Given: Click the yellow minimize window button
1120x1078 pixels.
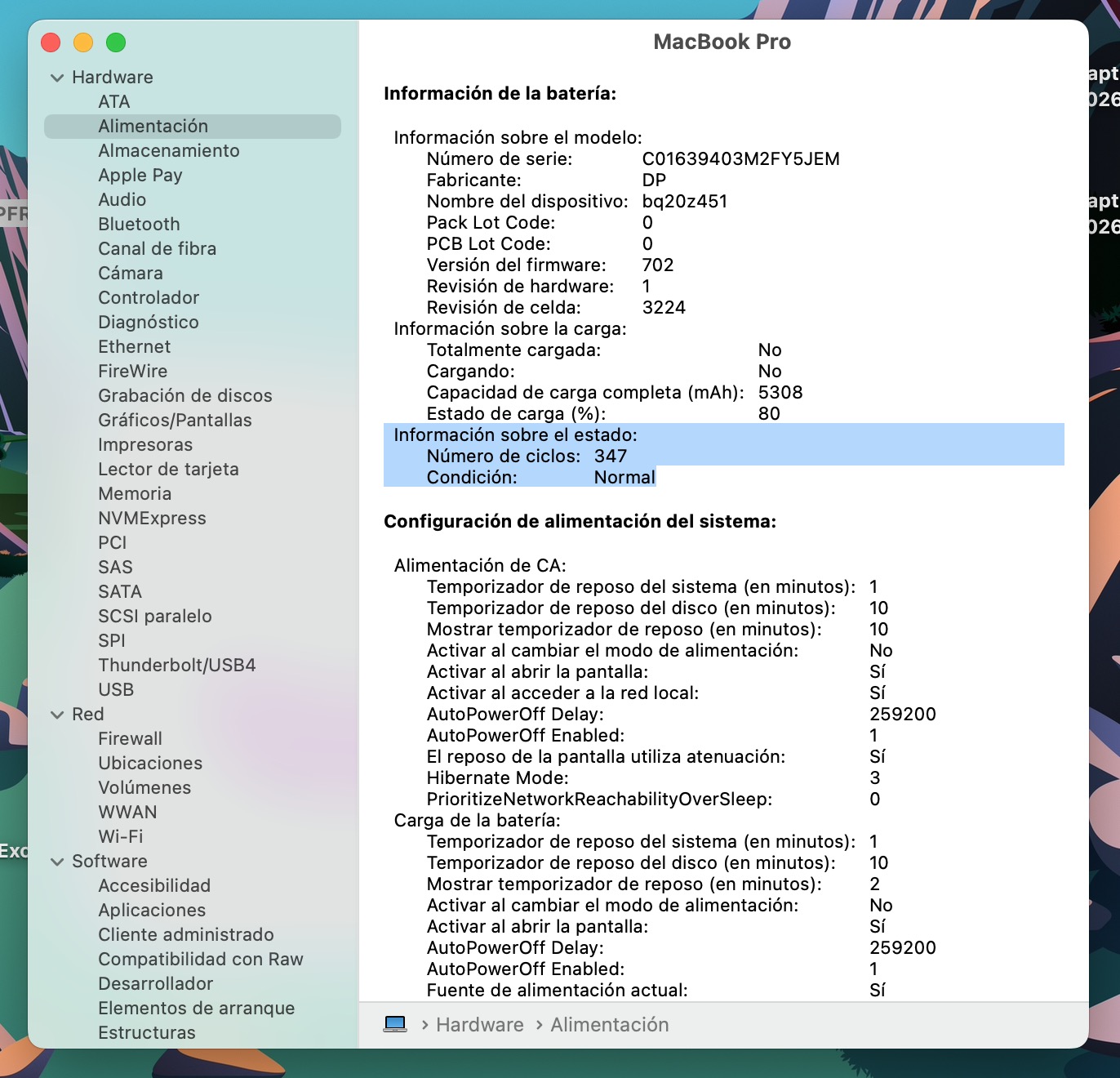Looking at the screenshot, I should (83, 42).
